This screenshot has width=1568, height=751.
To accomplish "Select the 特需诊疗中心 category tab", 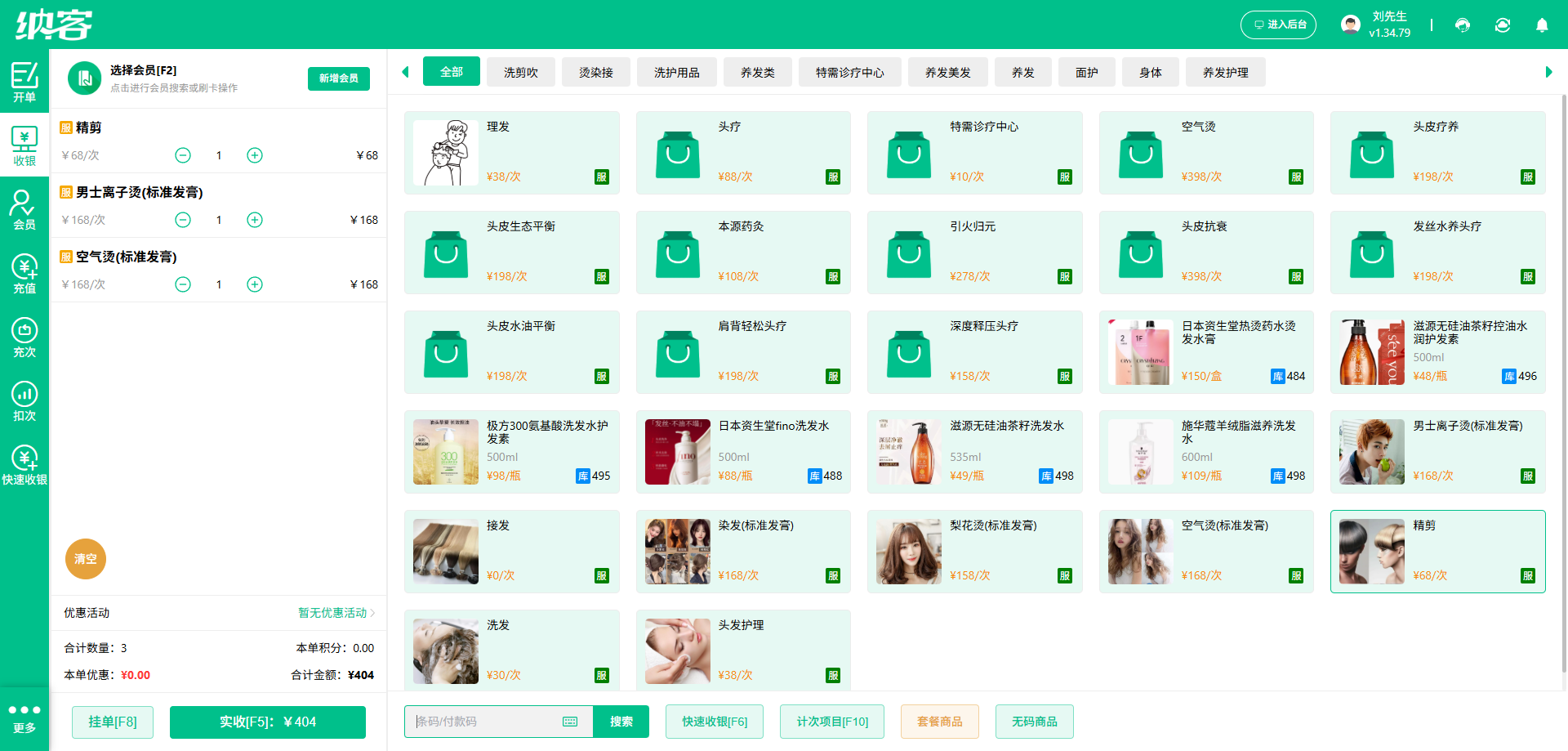I will (x=850, y=72).
